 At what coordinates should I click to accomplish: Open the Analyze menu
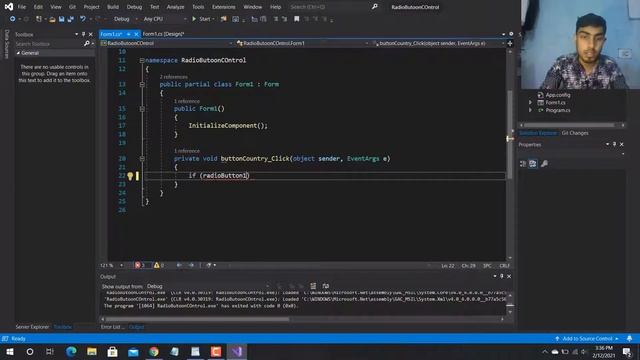(x=175, y=7)
